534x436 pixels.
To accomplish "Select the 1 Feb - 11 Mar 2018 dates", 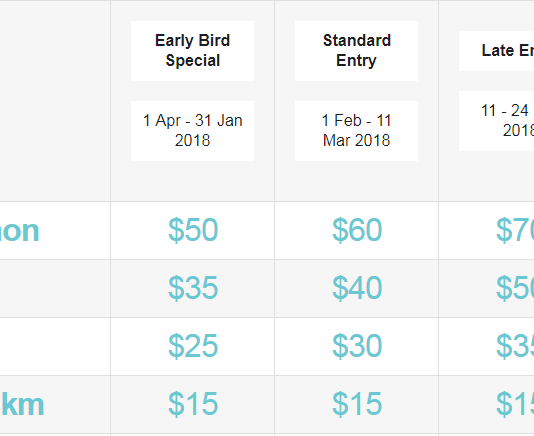I will coord(356,131).
